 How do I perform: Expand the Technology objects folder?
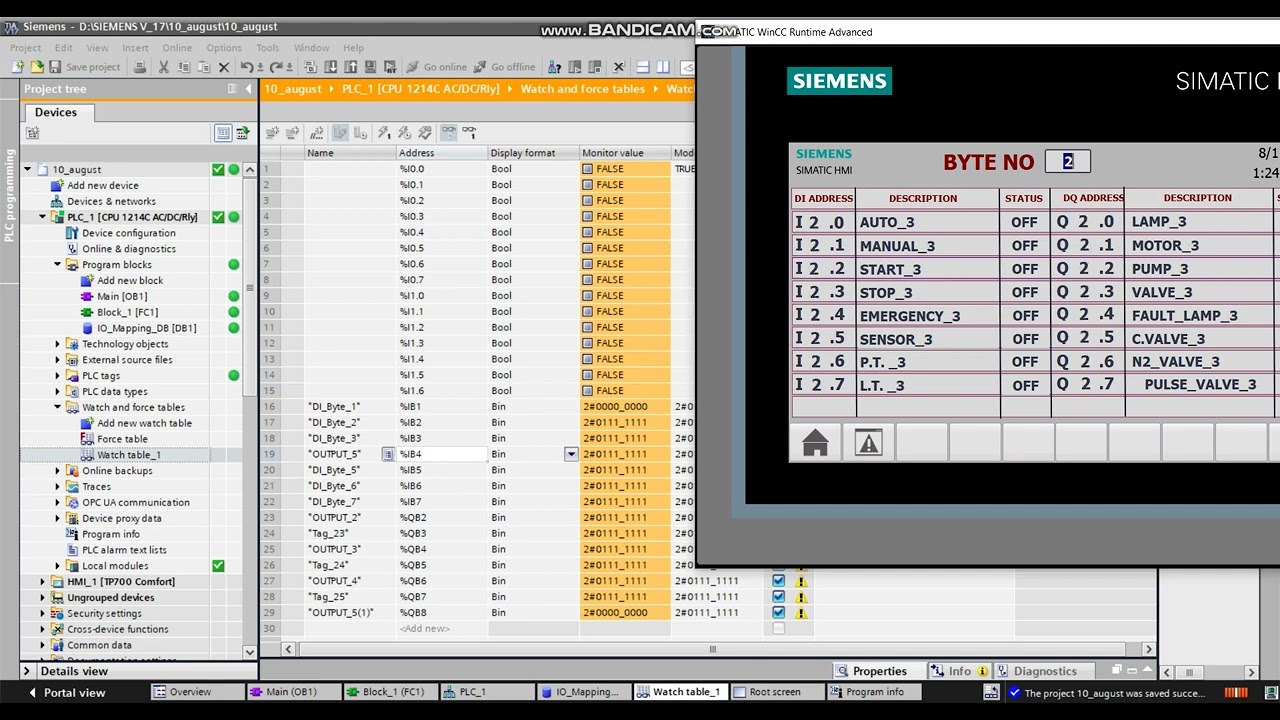pos(58,344)
